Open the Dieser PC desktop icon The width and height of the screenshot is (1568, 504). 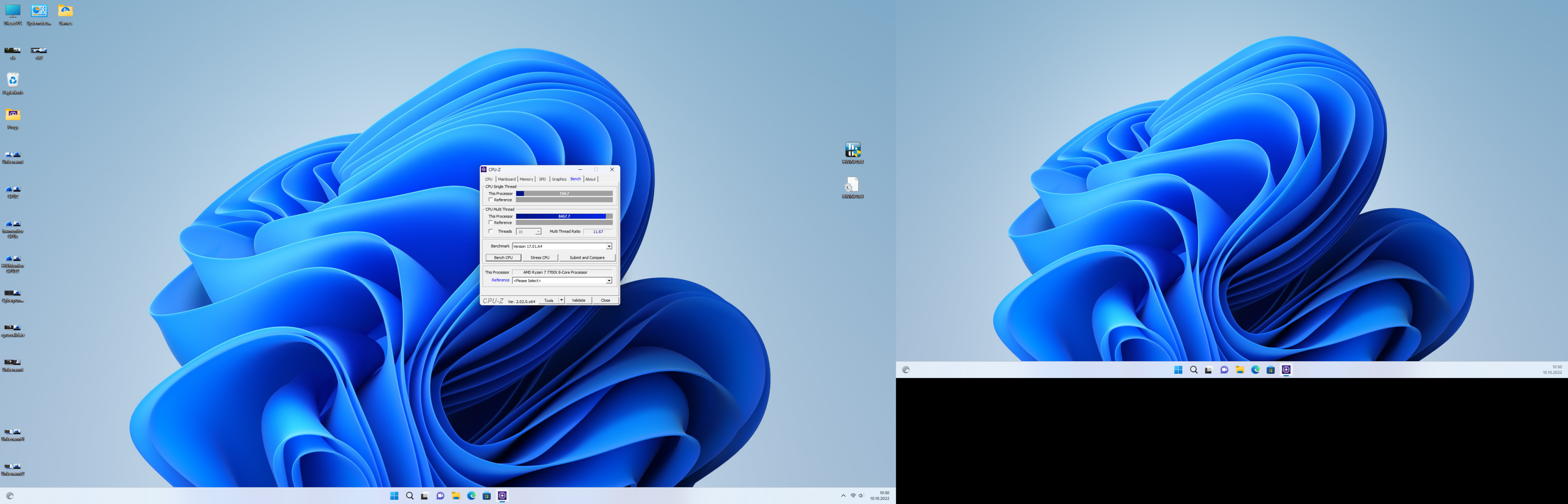click(13, 11)
